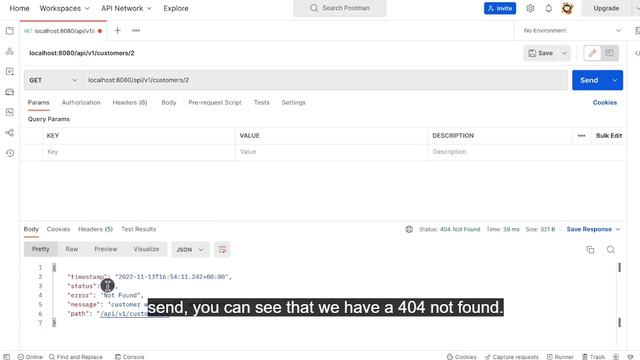Screen dimensions: 640x360
Task: Open Find and Replace in status bar
Action: tap(76, 357)
